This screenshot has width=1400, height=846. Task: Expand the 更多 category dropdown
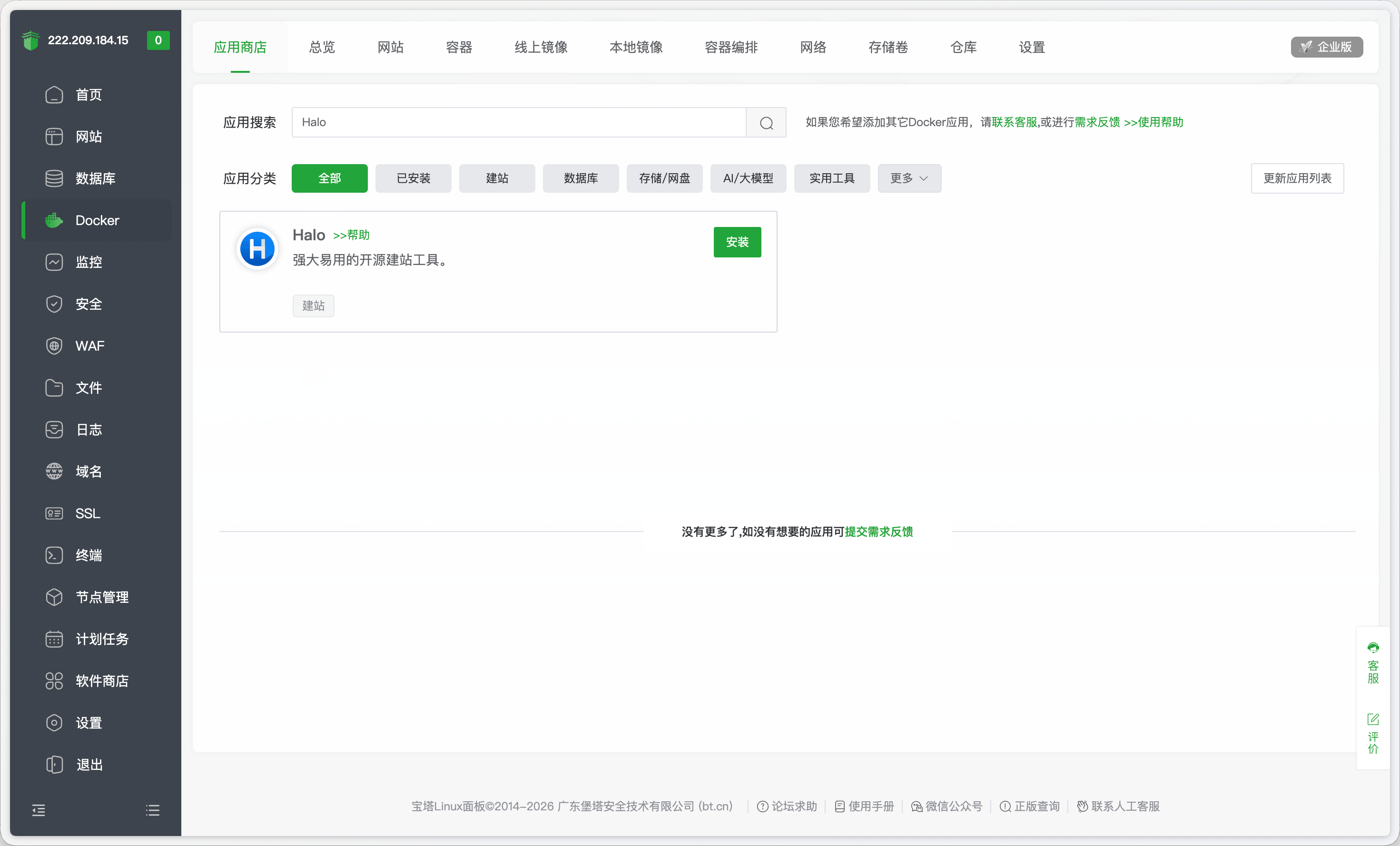pyautogui.click(x=908, y=178)
